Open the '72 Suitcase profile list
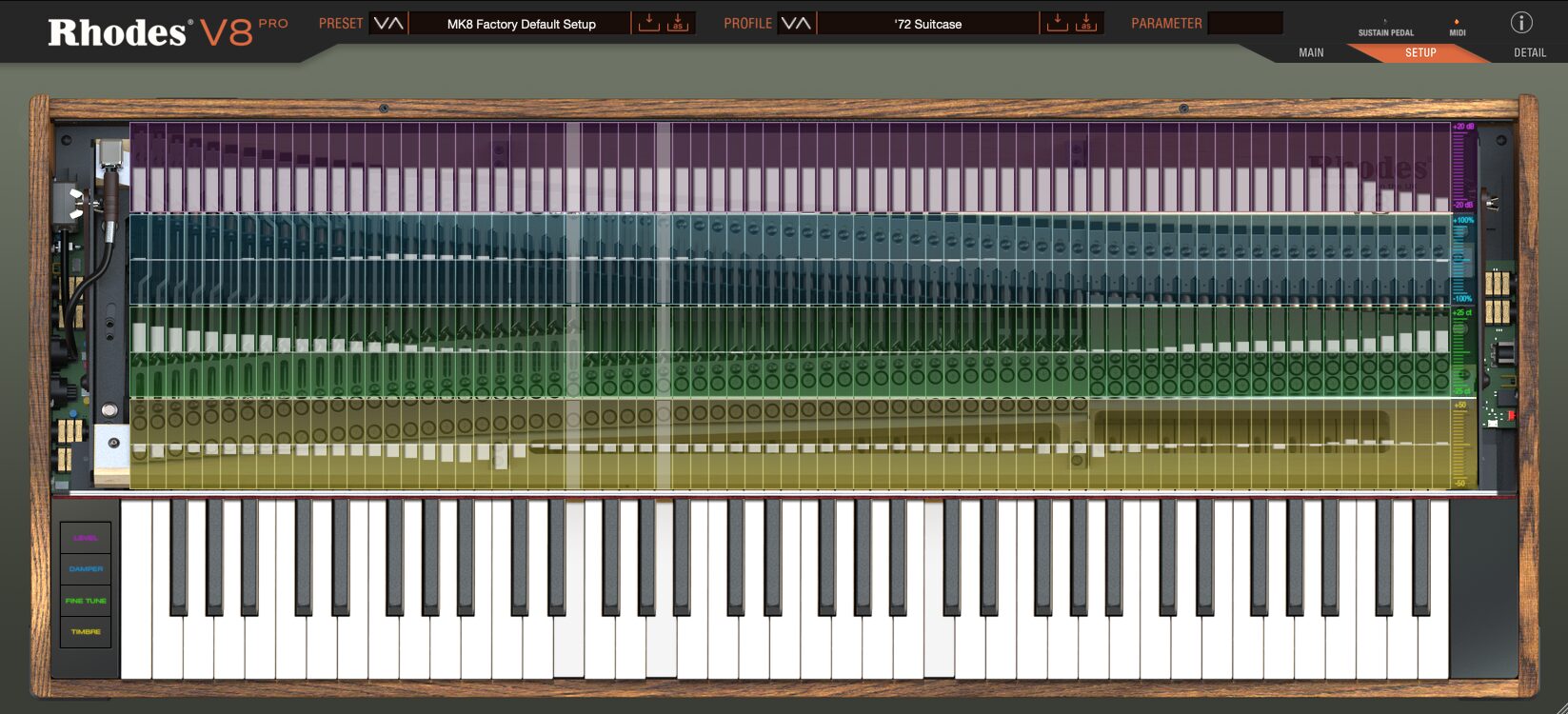Screen dimensions: 1568x714 [928, 24]
